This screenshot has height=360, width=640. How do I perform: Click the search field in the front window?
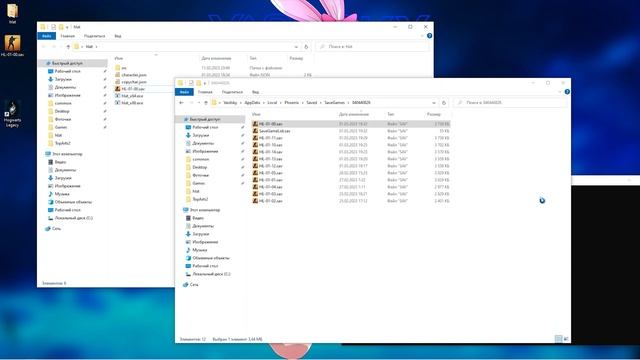pyautogui.click(x=510, y=103)
